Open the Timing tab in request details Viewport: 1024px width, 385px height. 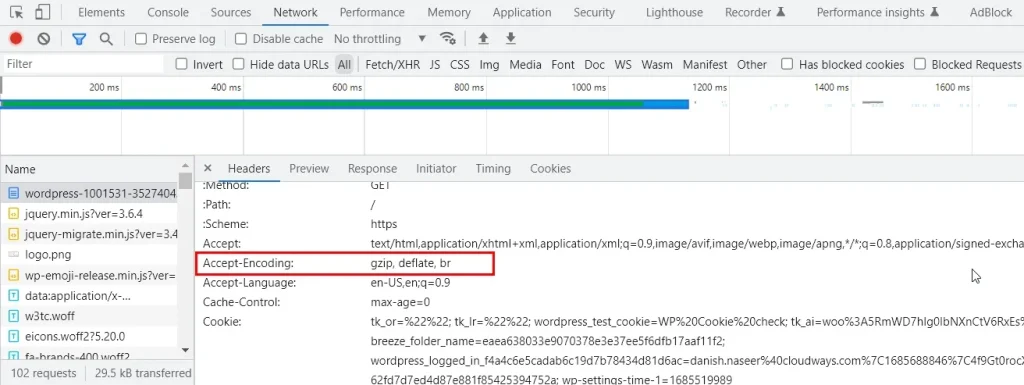[x=493, y=168]
